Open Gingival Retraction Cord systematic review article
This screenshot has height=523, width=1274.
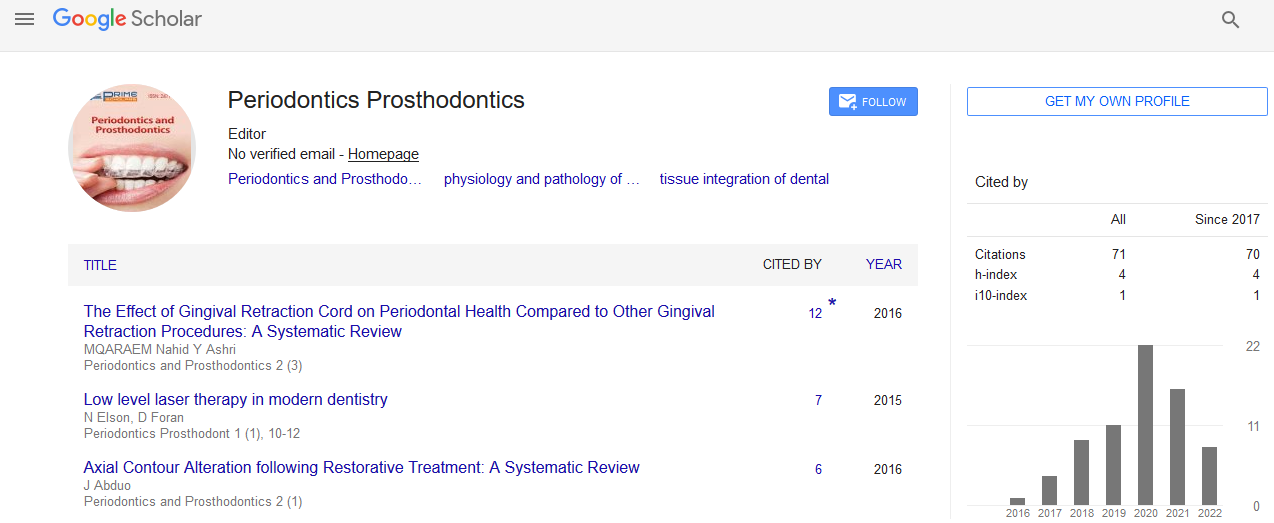(399, 321)
